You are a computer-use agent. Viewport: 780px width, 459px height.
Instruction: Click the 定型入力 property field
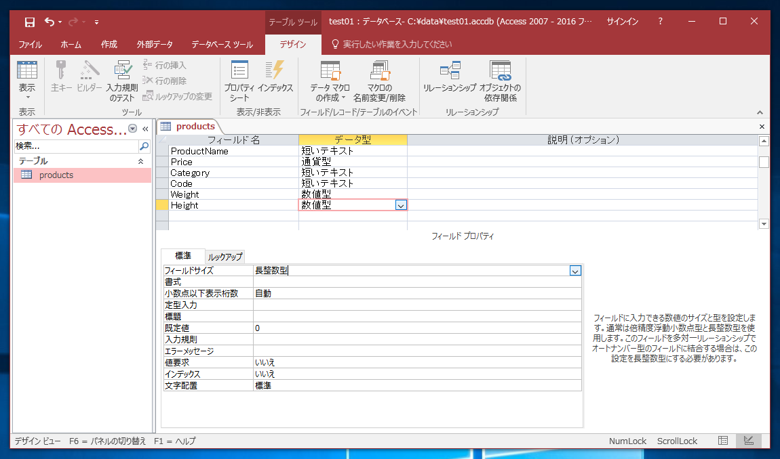tap(417, 305)
